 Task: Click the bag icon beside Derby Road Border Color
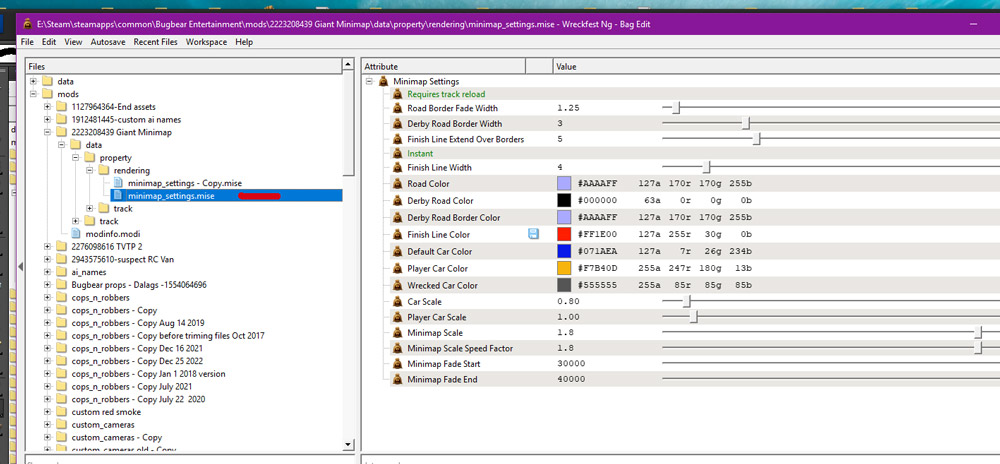pyautogui.click(x=397, y=217)
